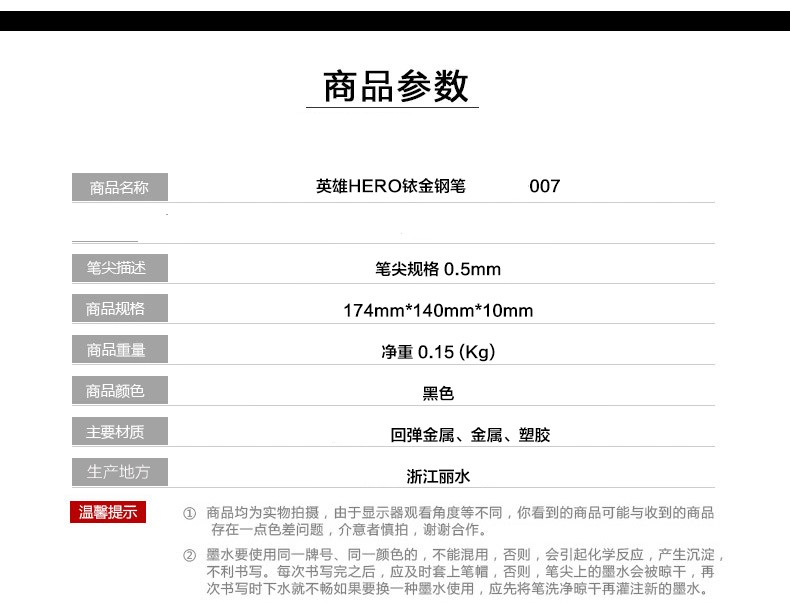Click the 浙江丽水 origin value
This screenshot has width=790, height=603.
(438, 476)
